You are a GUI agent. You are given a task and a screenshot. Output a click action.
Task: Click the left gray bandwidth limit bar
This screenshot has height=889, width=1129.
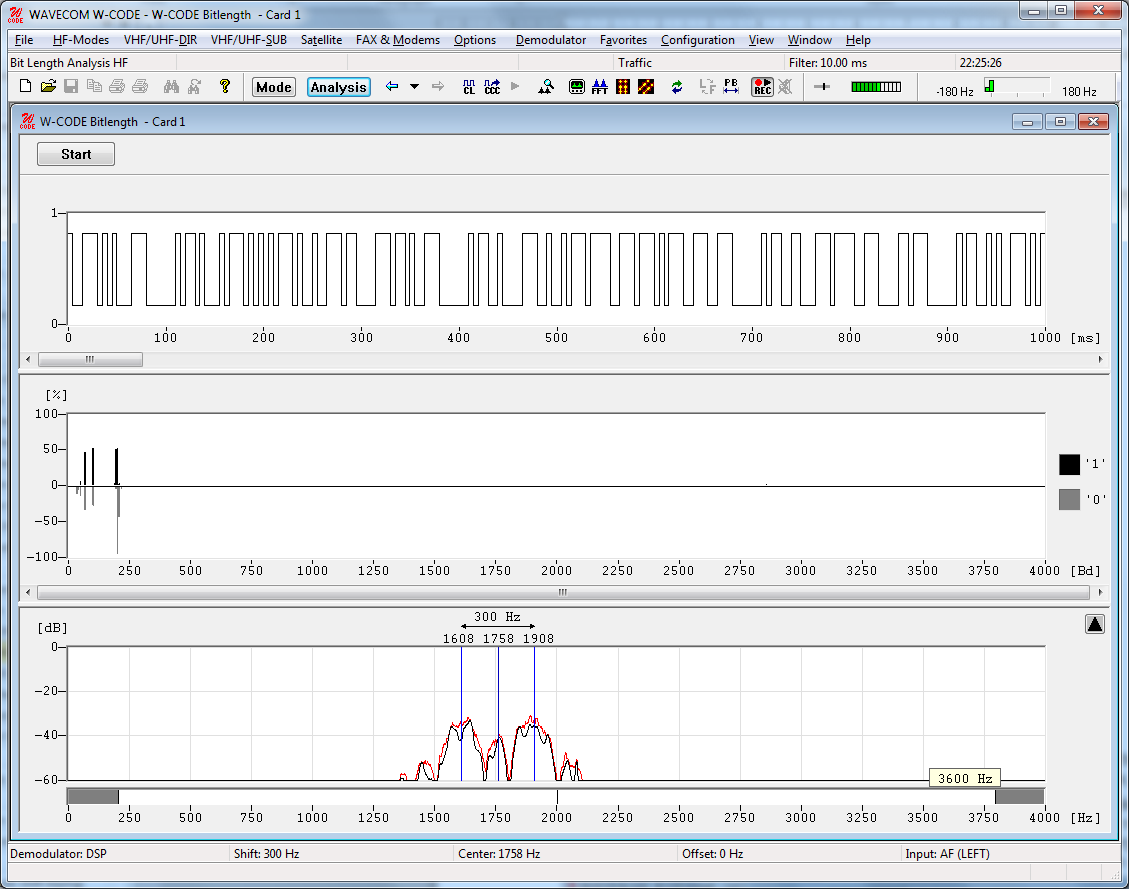pyautogui.click(x=93, y=796)
